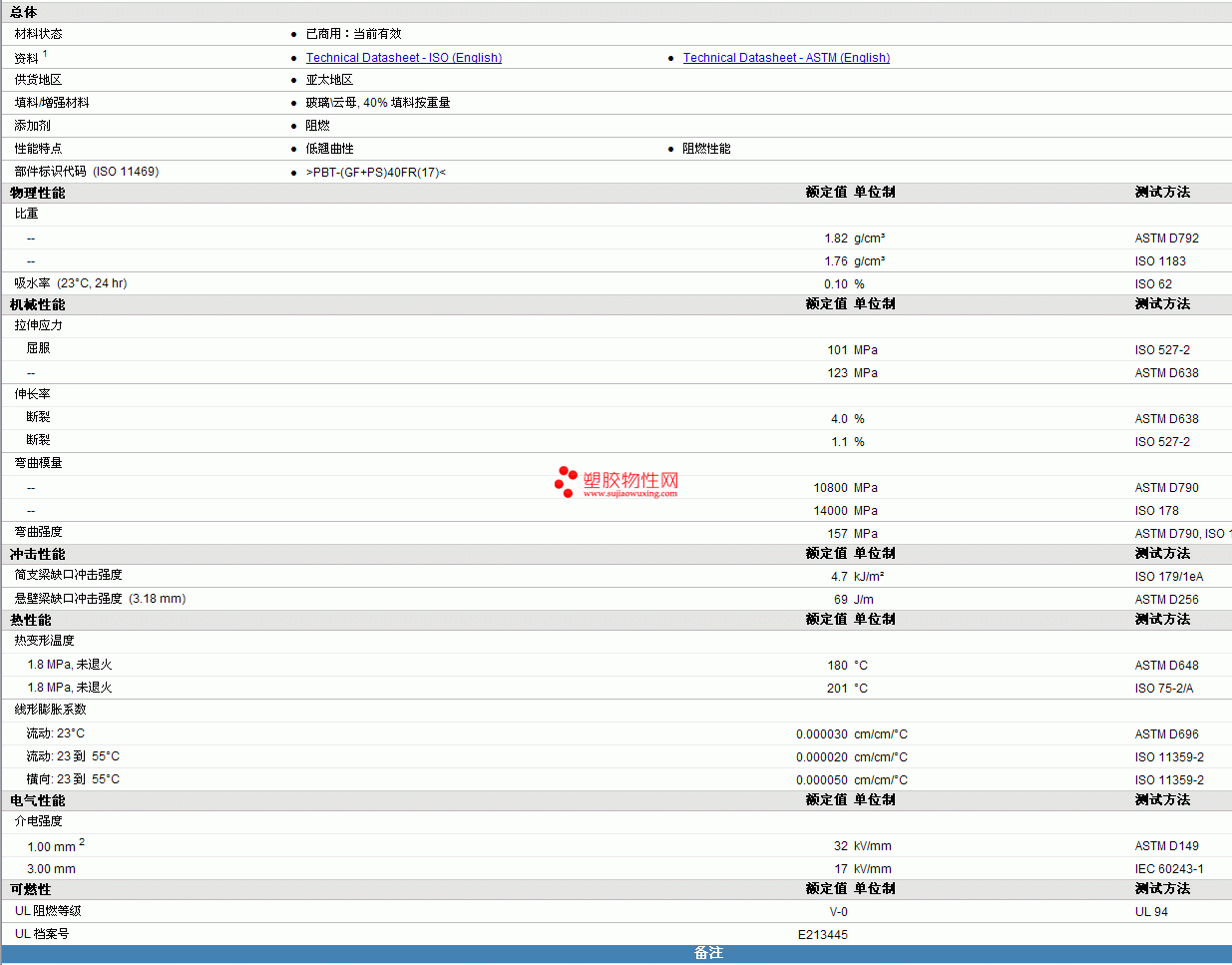The height and width of the screenshot is (965, 1232).
Task: Open the Technical Datasheet - ASTM (English) link
Action: pyautogui.click(x=786, y=58)
